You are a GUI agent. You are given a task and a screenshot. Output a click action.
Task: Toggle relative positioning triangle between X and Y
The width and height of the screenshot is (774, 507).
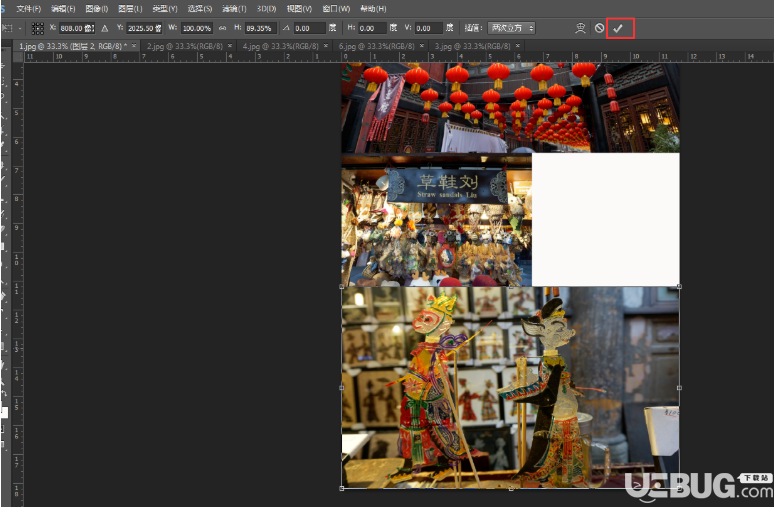[105, 29]
